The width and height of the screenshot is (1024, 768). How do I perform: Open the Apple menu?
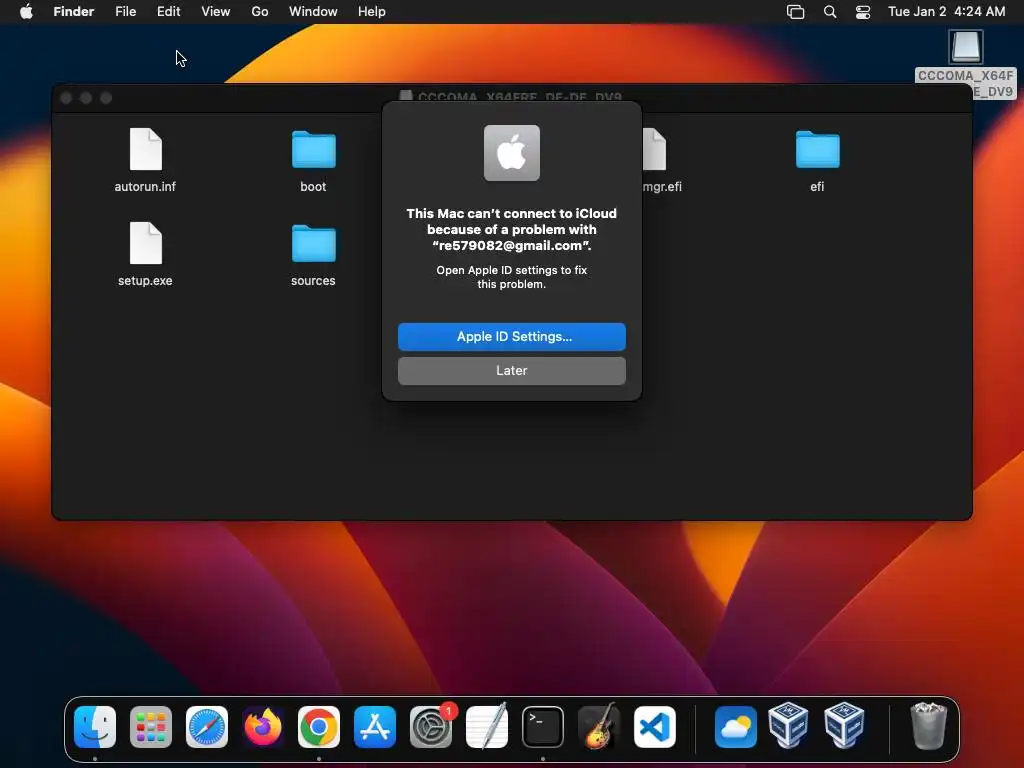[26, 12]
